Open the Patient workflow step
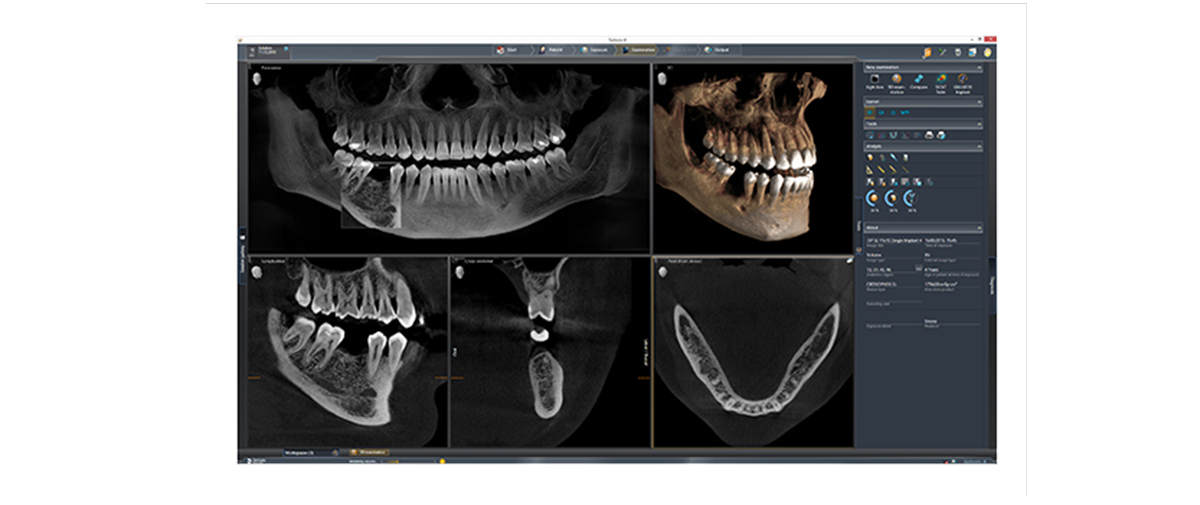The image size is (1200, 505). pos(556,49)
